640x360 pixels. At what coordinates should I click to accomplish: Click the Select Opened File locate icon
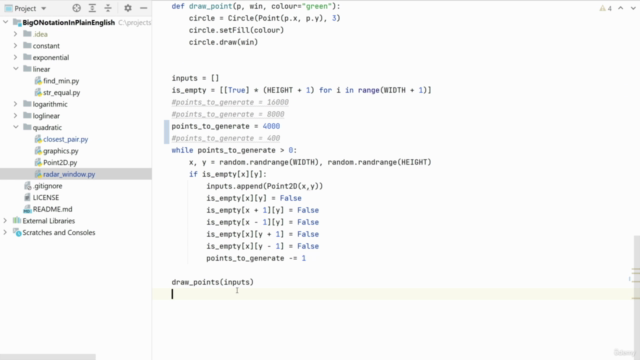click(x=76, y=8)
